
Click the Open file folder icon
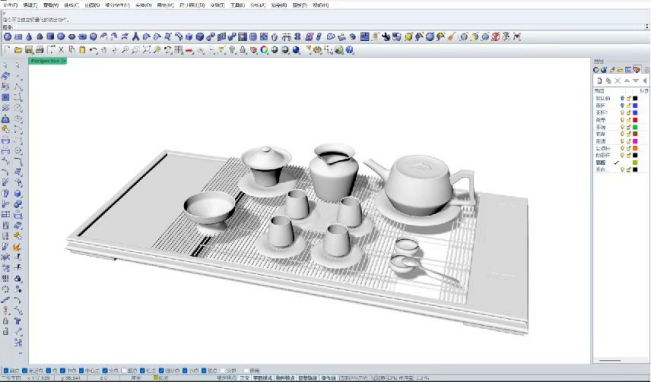pyautogui.click(x=18, y=50)
